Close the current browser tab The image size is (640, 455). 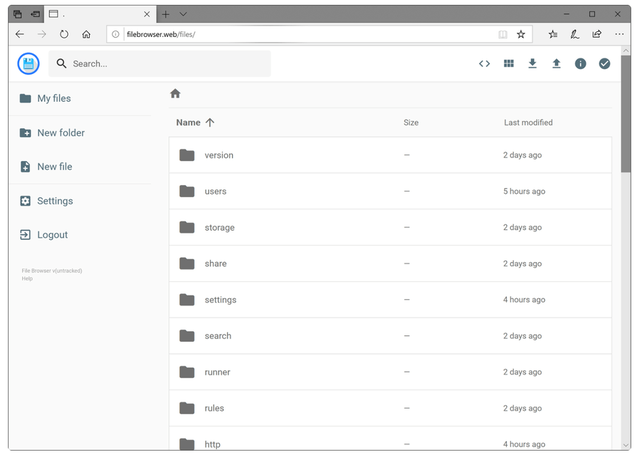pos(147,14)
